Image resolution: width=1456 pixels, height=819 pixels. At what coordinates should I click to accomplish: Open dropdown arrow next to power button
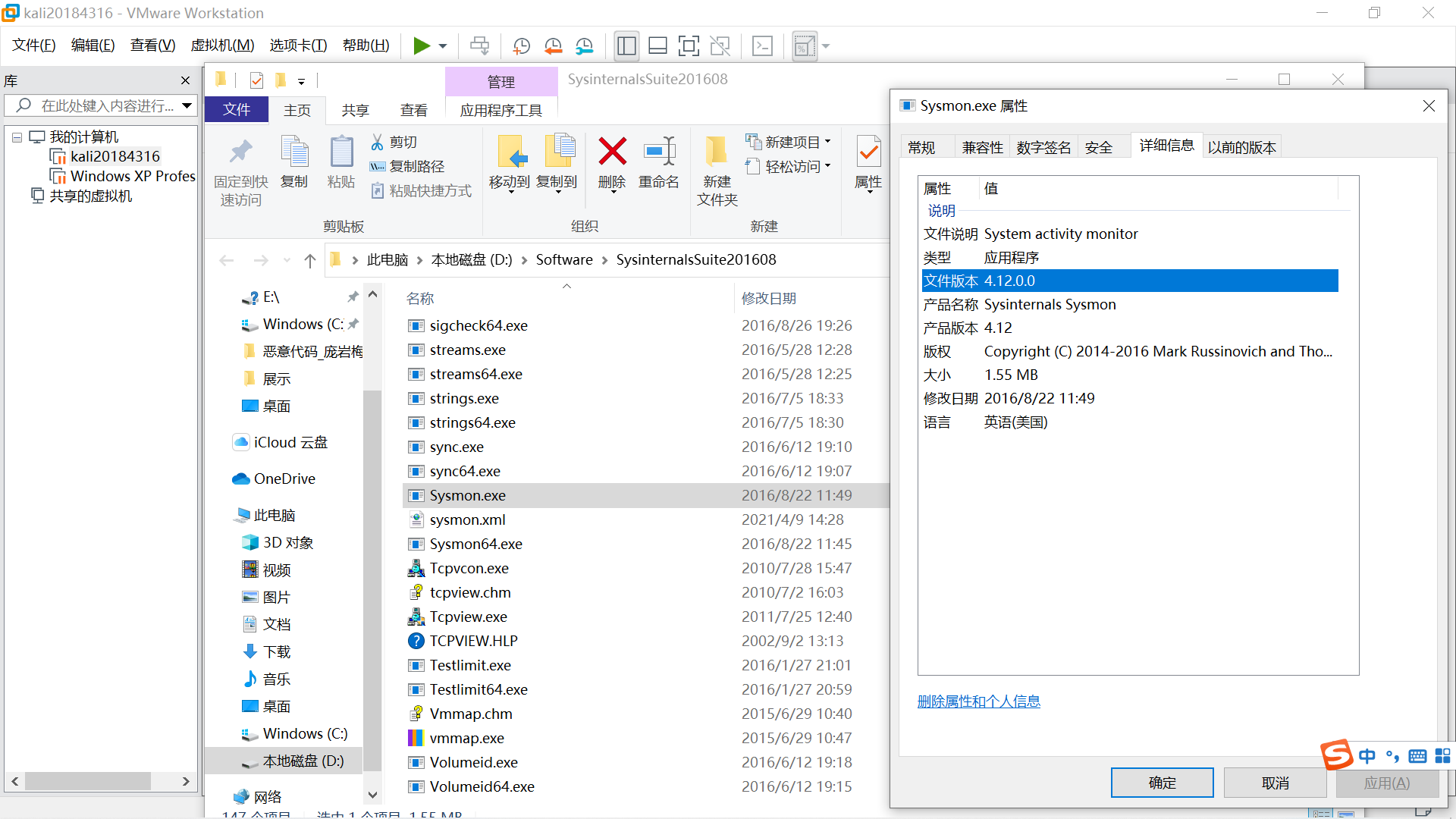(x=443, y=46)
